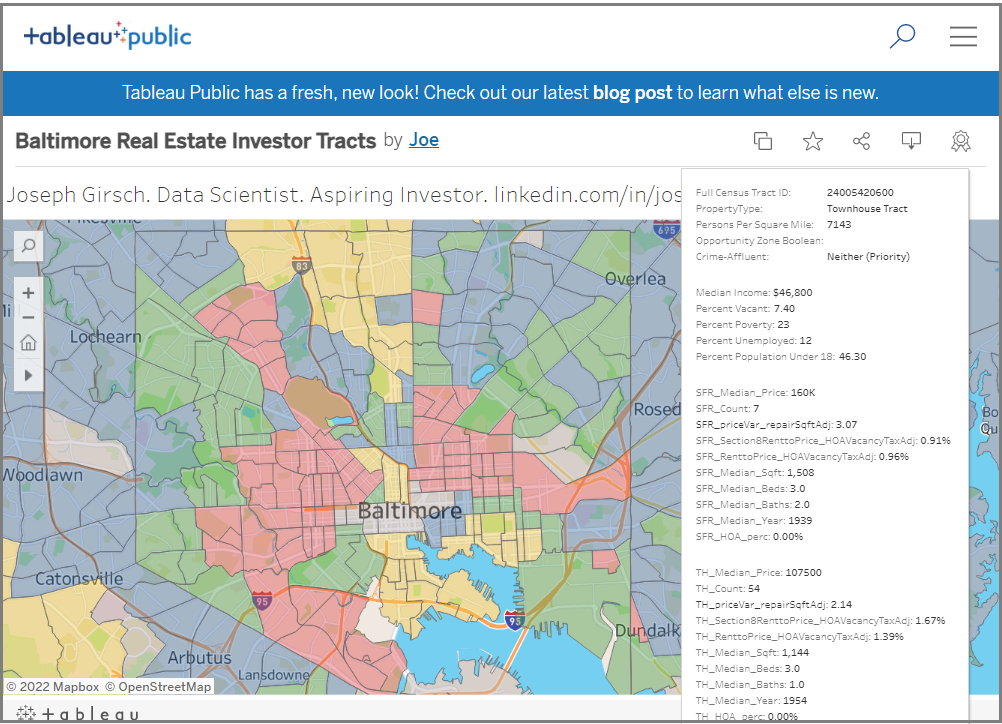Click the duplicate workbook copy icon
Image resolution: width=1002 pixels, height=724 pixels.
763,141
